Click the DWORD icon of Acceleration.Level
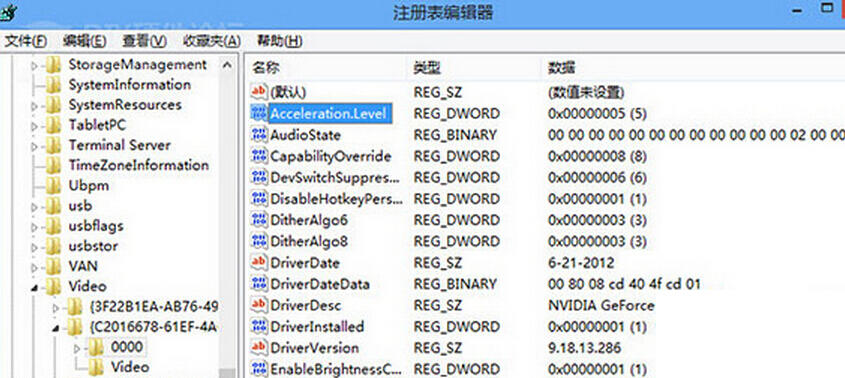845x378 pixels. click(x=260, y=114)
